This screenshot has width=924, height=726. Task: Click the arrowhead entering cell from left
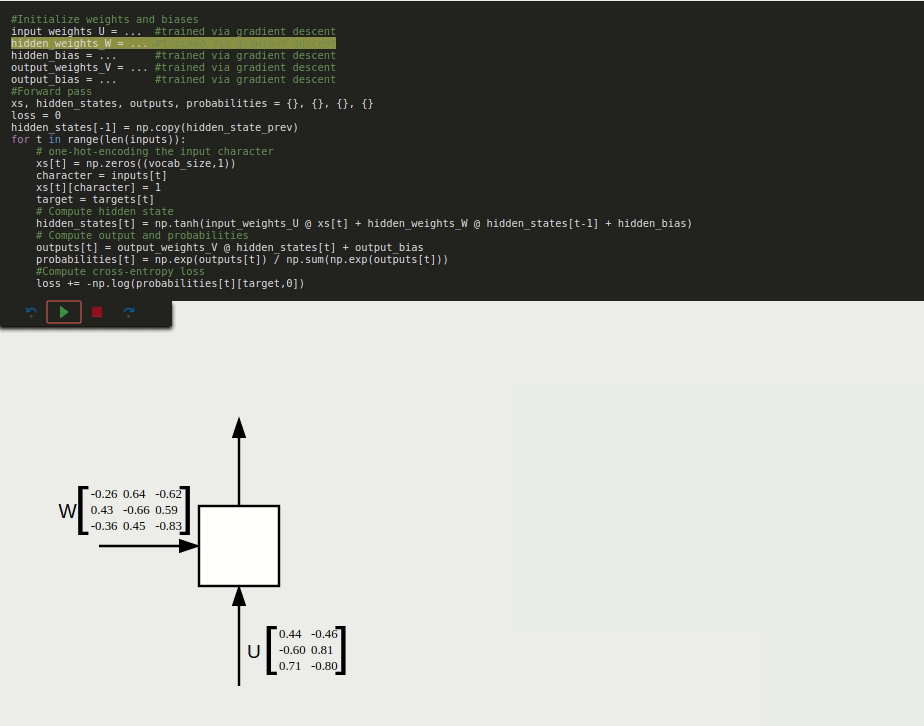tap(188, 546)
